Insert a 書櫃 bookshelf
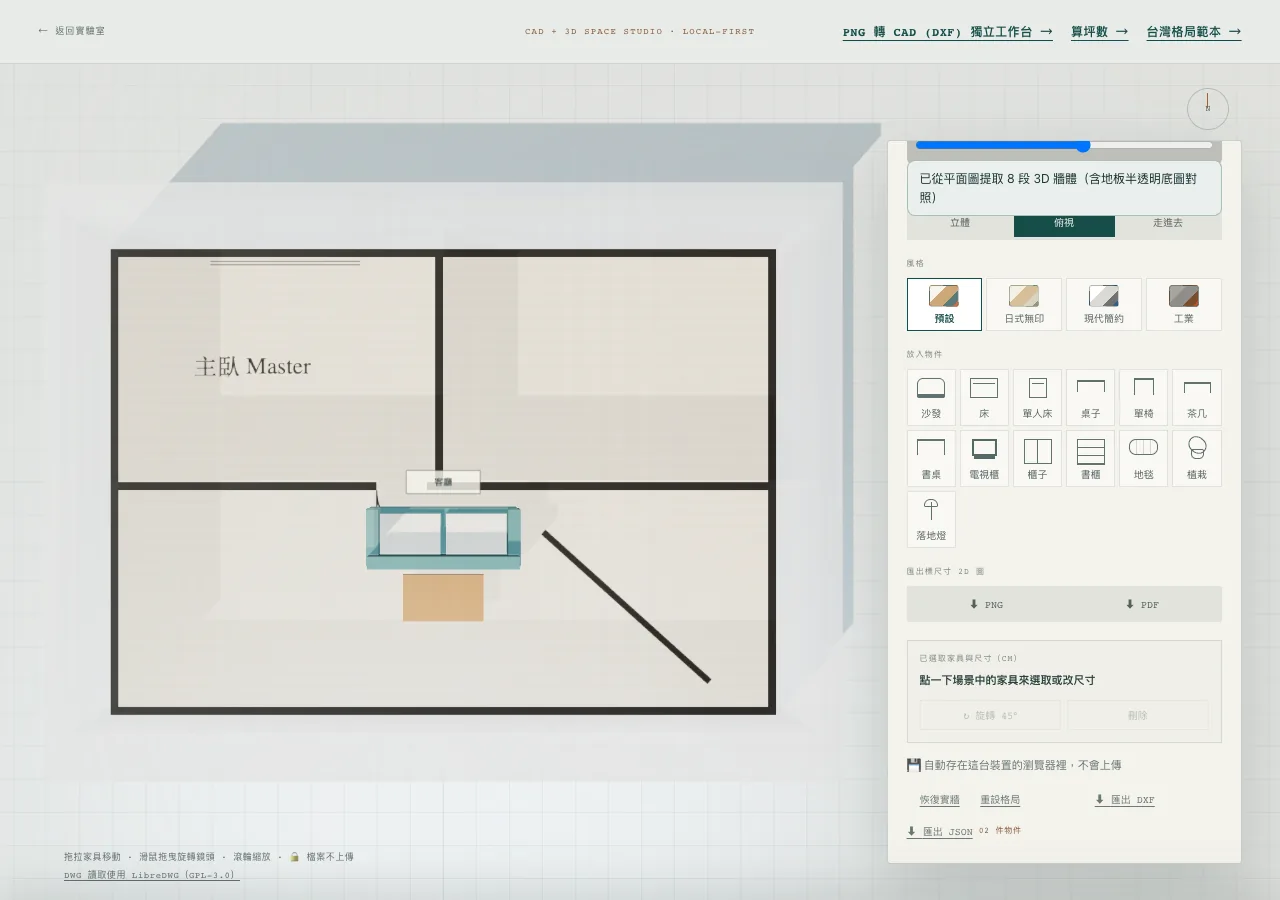This screenshot has width=1280, height=900. (x=1090, y=459)
